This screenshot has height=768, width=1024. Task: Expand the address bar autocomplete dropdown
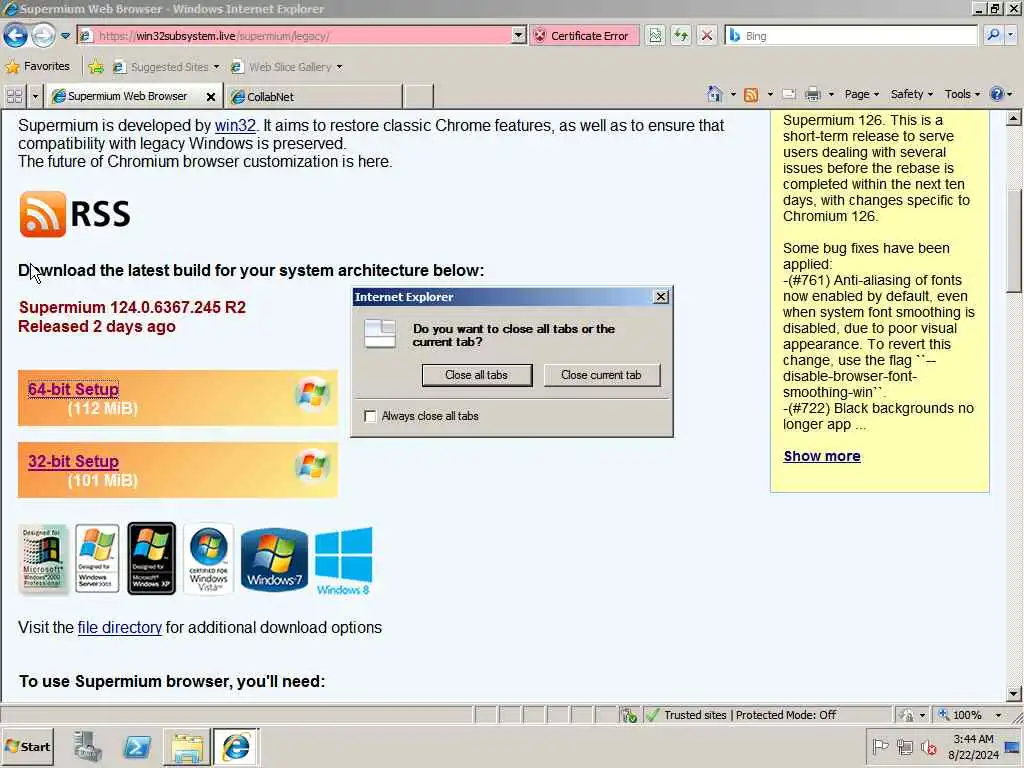[519, 36]
